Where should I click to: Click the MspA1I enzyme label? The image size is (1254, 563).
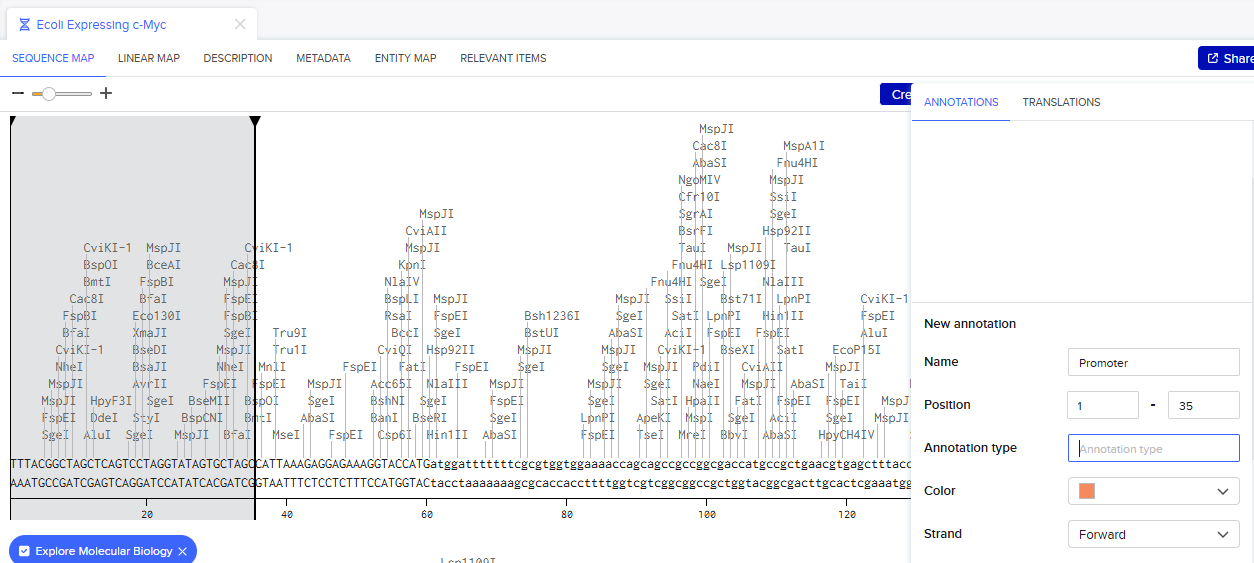(x=804, y=146)
